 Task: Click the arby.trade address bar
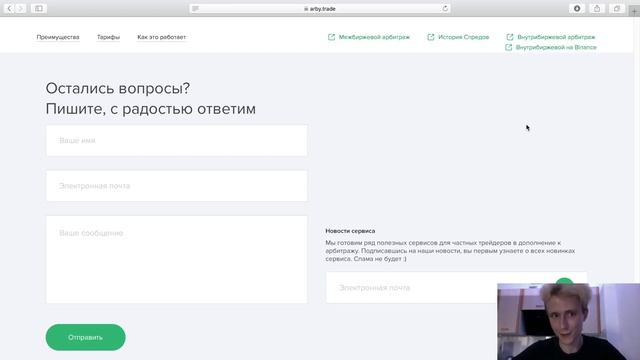point(320,9)
